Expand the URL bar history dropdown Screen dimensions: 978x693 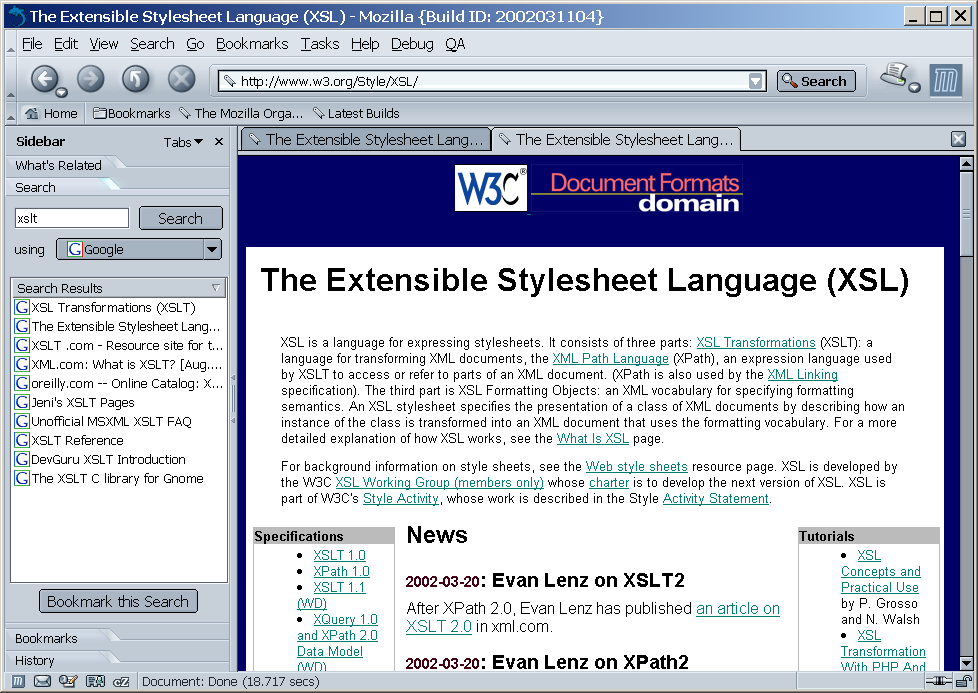pos(756,81)
